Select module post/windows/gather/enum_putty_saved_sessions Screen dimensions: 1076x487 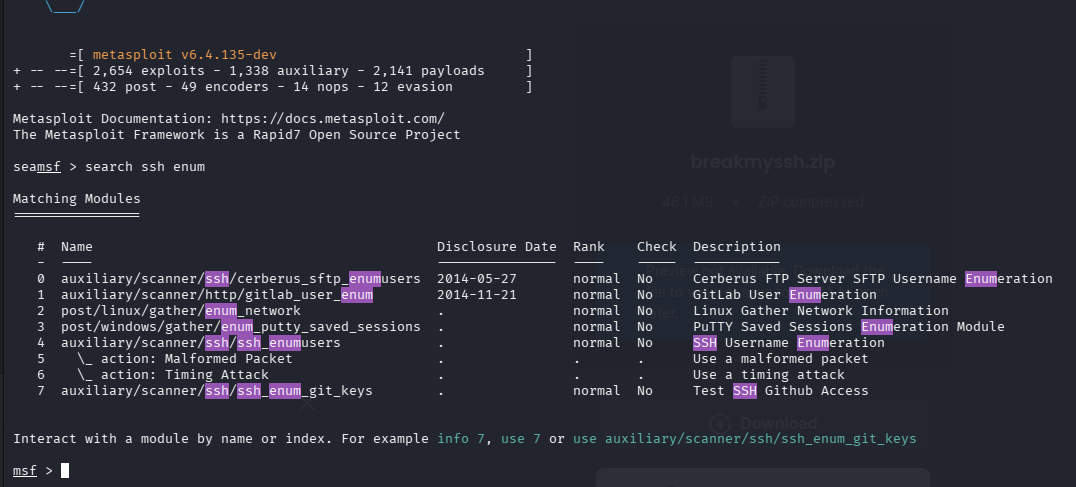click(x=241, y=326)
